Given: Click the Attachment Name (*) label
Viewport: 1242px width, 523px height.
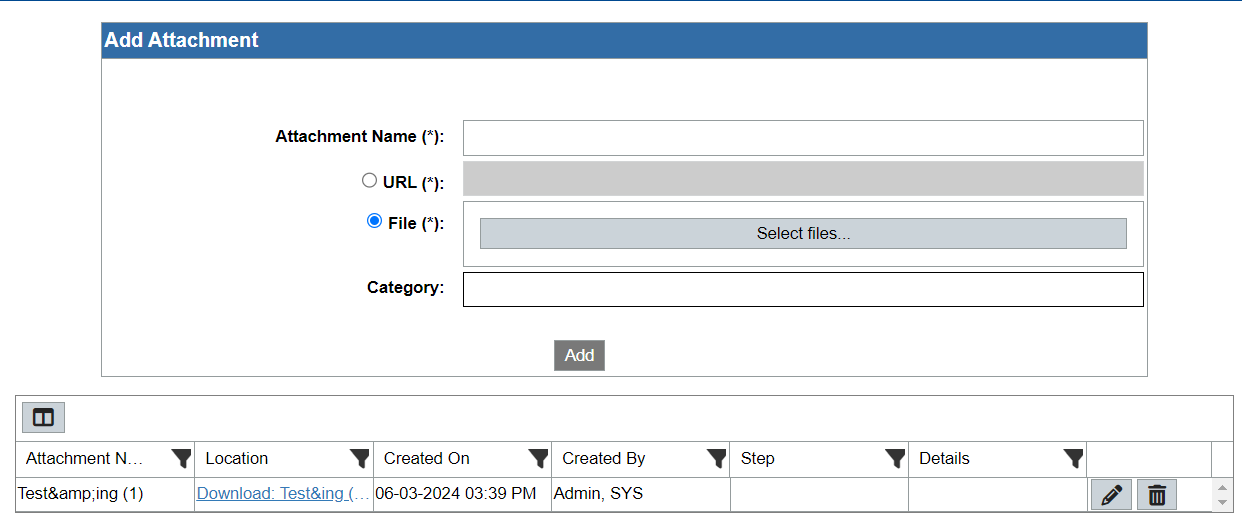Looking at the screenshot, I should tap(360, 137).
